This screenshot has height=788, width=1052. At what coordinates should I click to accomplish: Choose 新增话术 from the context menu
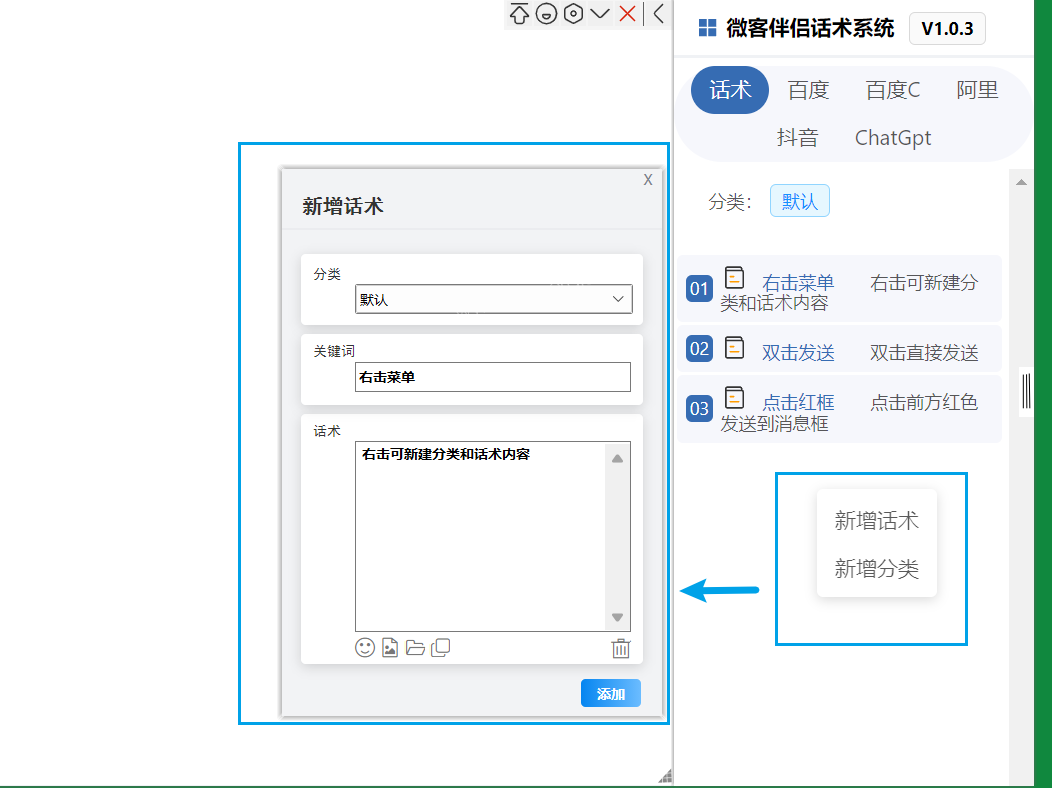coord(876,521)
